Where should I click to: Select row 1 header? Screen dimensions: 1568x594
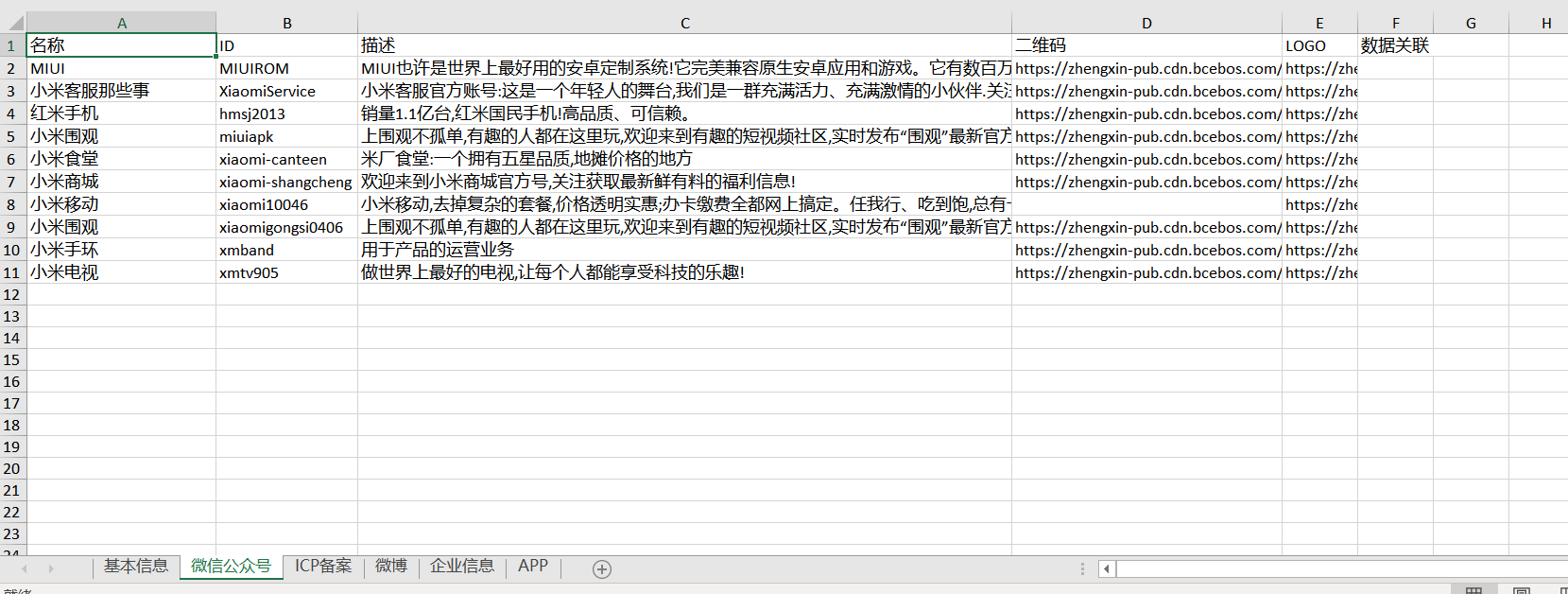pyautogui.click(x=12, y=45)
